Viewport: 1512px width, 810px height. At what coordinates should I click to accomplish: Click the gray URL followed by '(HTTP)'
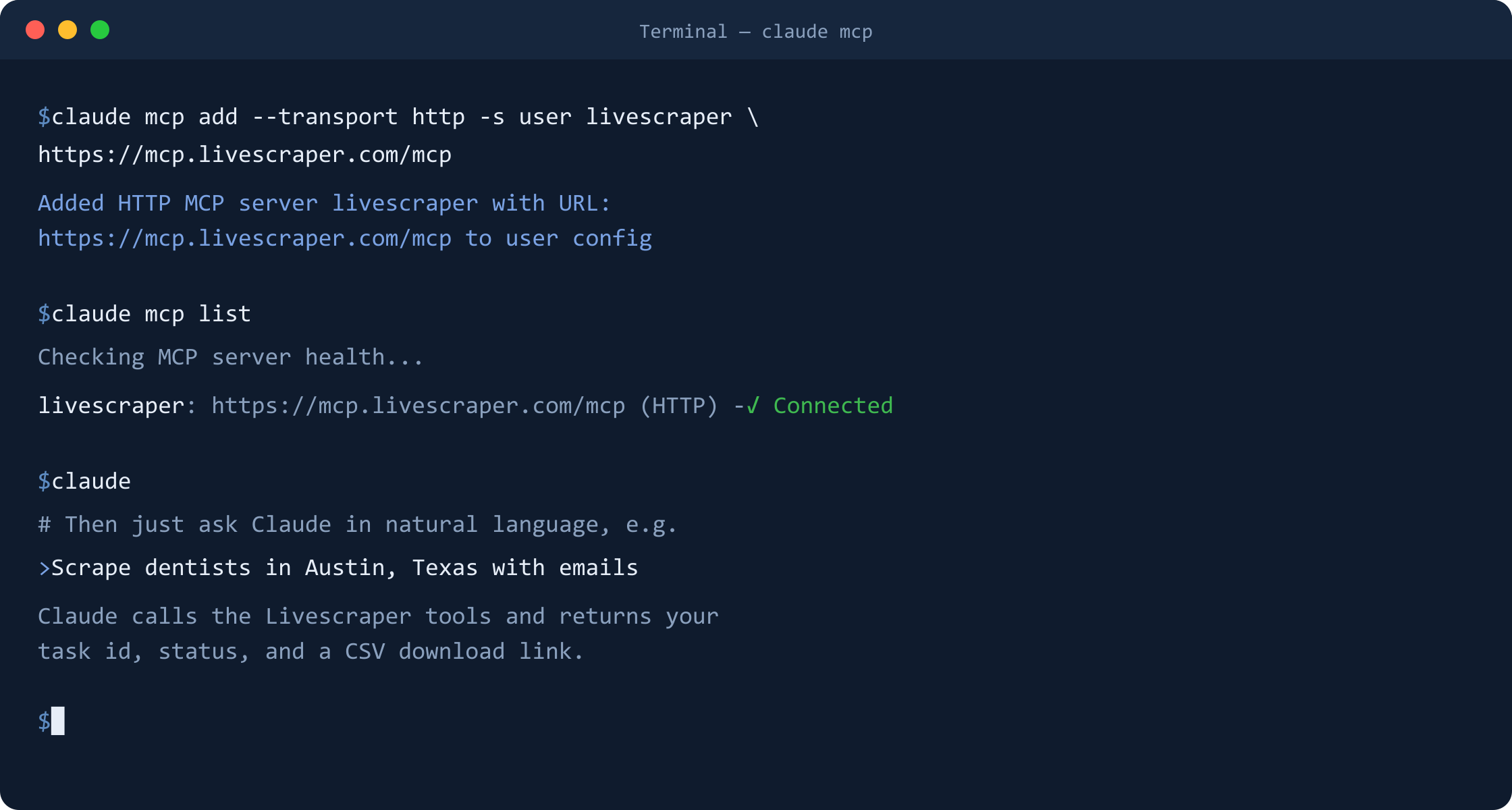point(418,406)
